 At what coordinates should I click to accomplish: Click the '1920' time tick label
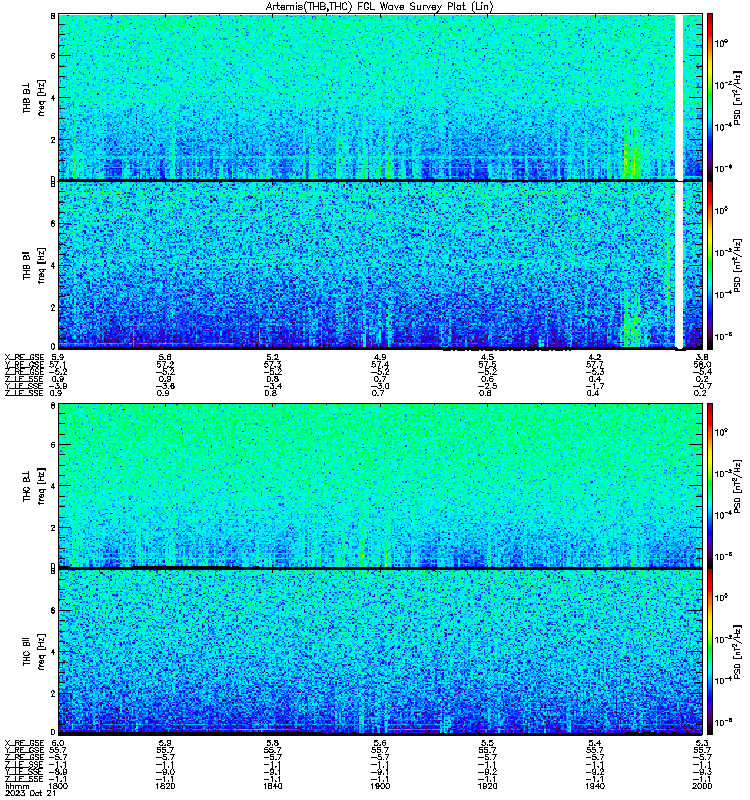(x=487, y=786)
